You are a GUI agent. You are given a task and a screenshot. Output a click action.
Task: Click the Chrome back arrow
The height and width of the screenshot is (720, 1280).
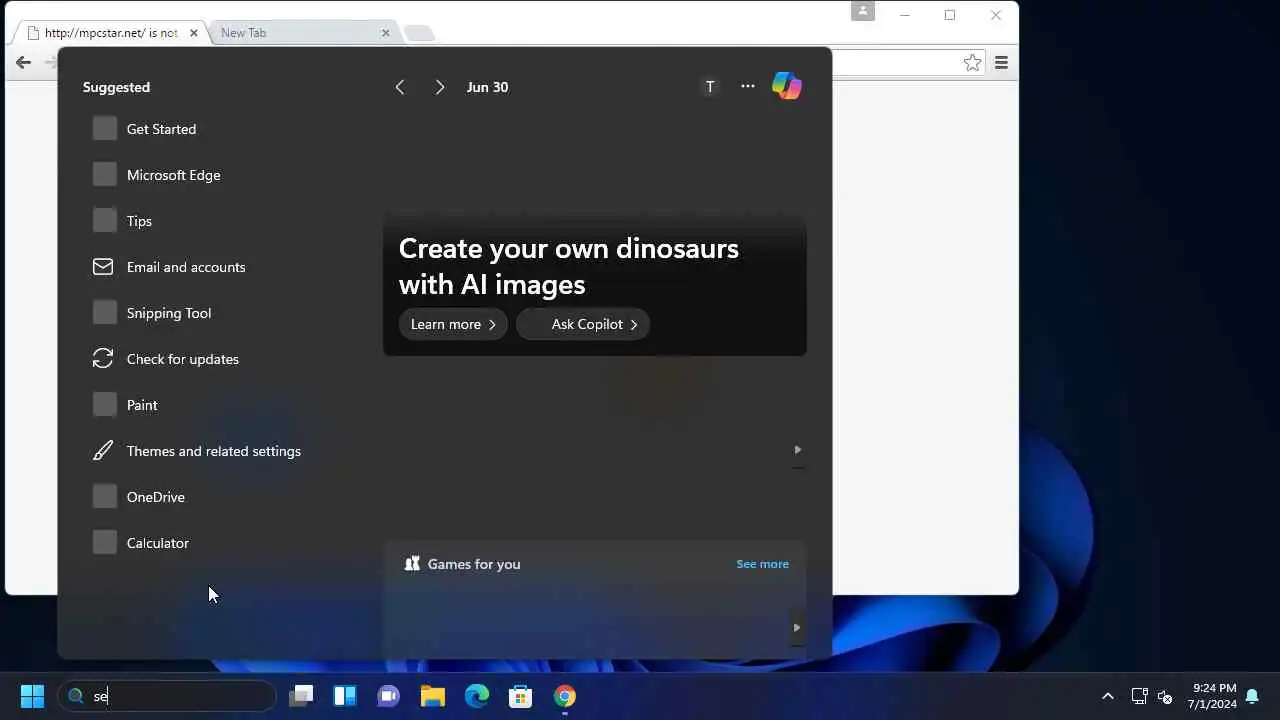(23, 62)
